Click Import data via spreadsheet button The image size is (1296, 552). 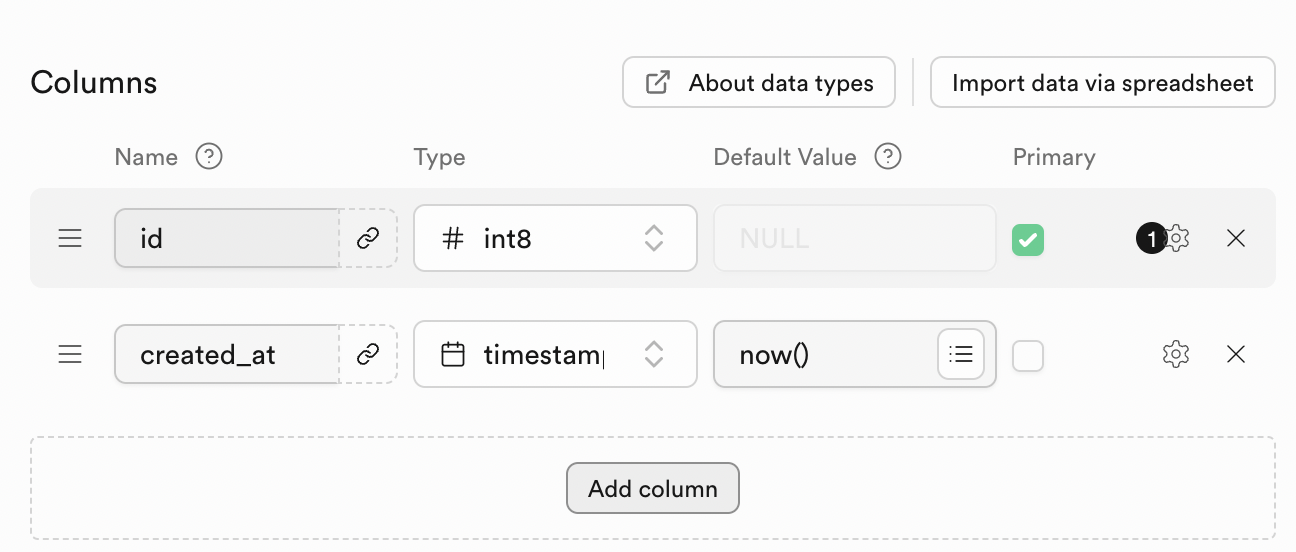click(x=1103, y=83)
